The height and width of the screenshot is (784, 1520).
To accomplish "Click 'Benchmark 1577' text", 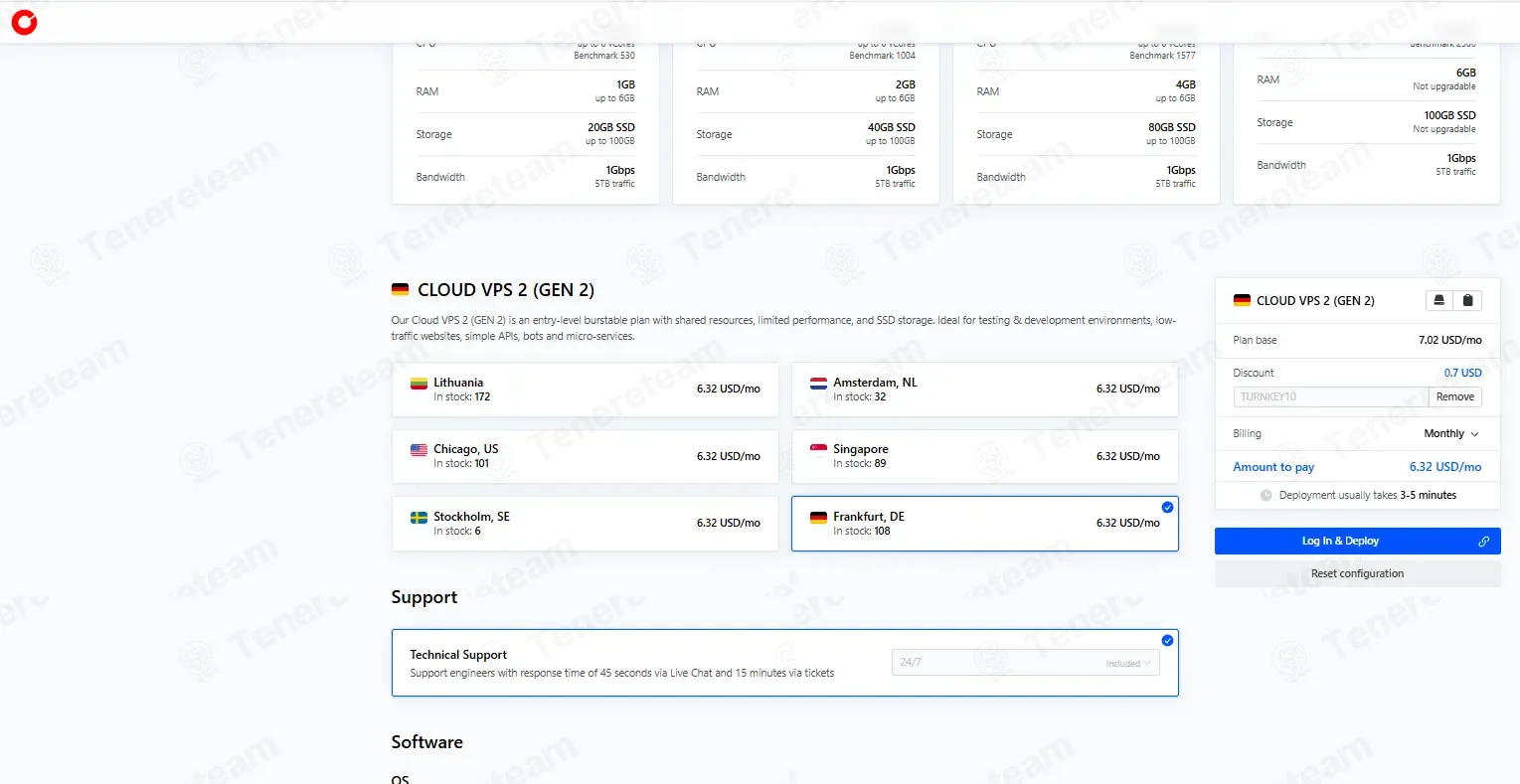I will click(x=1162, y=56).
